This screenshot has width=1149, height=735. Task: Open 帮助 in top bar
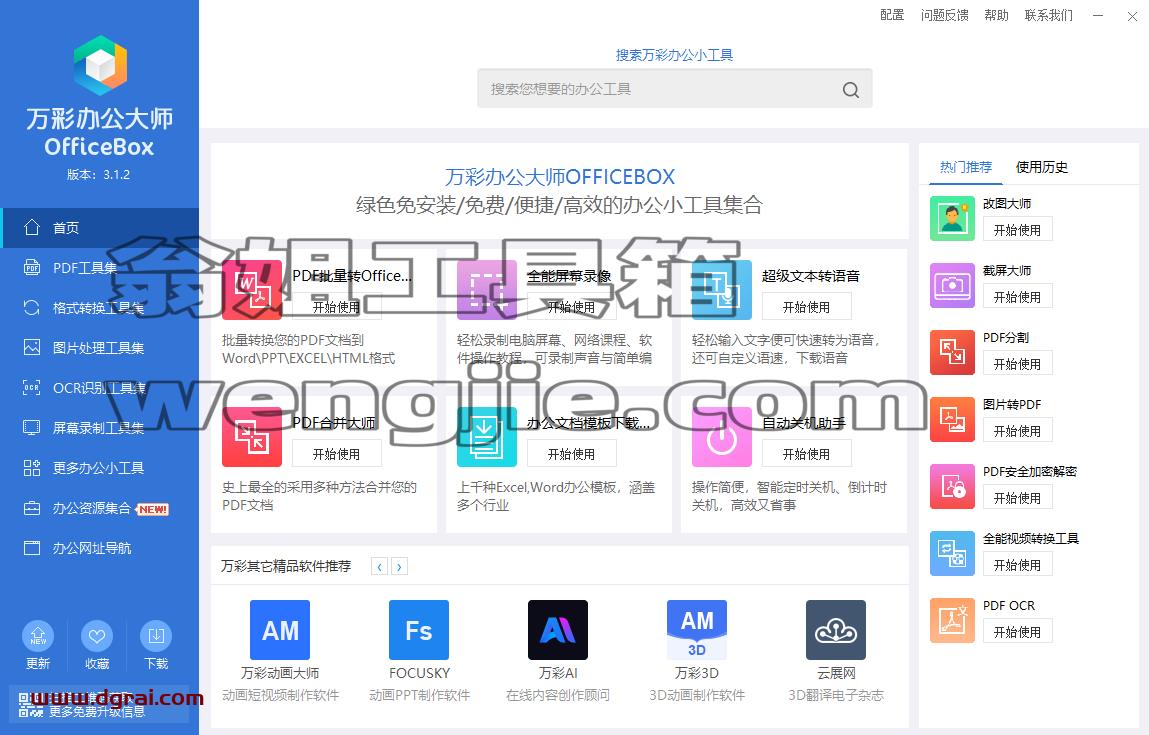[x=996, y=15]
